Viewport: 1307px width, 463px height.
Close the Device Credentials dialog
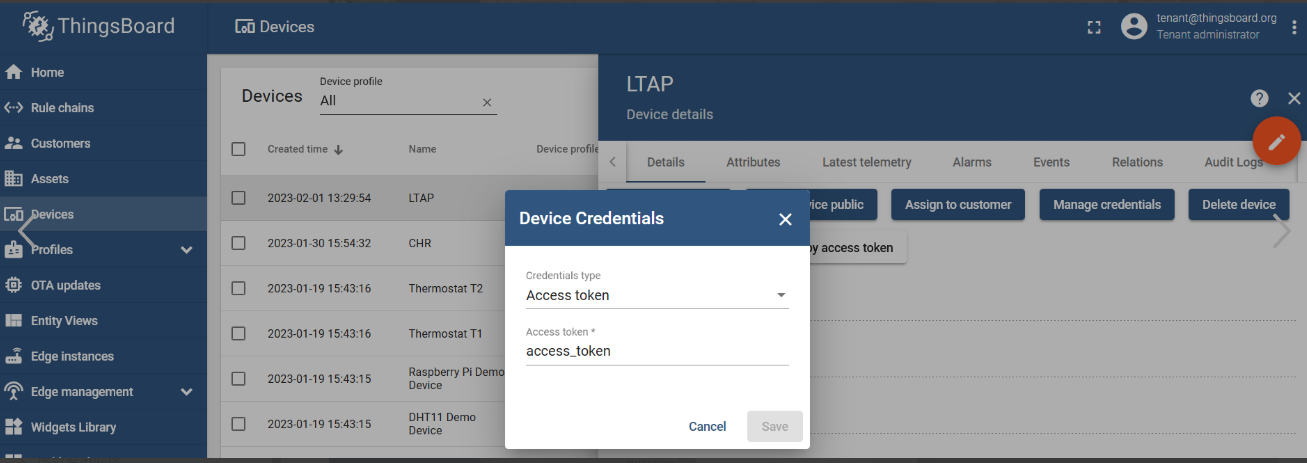785,219
